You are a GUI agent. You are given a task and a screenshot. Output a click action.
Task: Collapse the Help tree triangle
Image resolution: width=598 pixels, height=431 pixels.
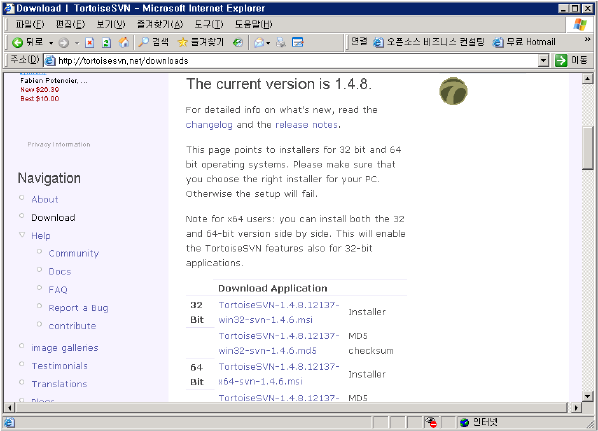coord(22,235)
